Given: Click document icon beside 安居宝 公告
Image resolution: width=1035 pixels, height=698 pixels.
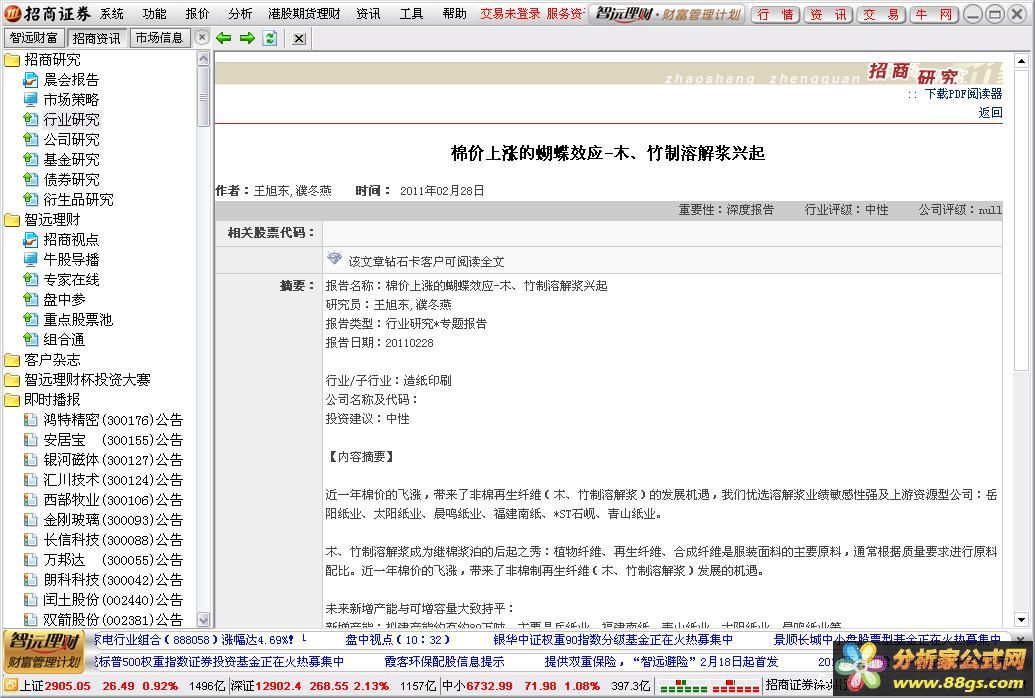Looking at the screenshot, I should 30,440.
